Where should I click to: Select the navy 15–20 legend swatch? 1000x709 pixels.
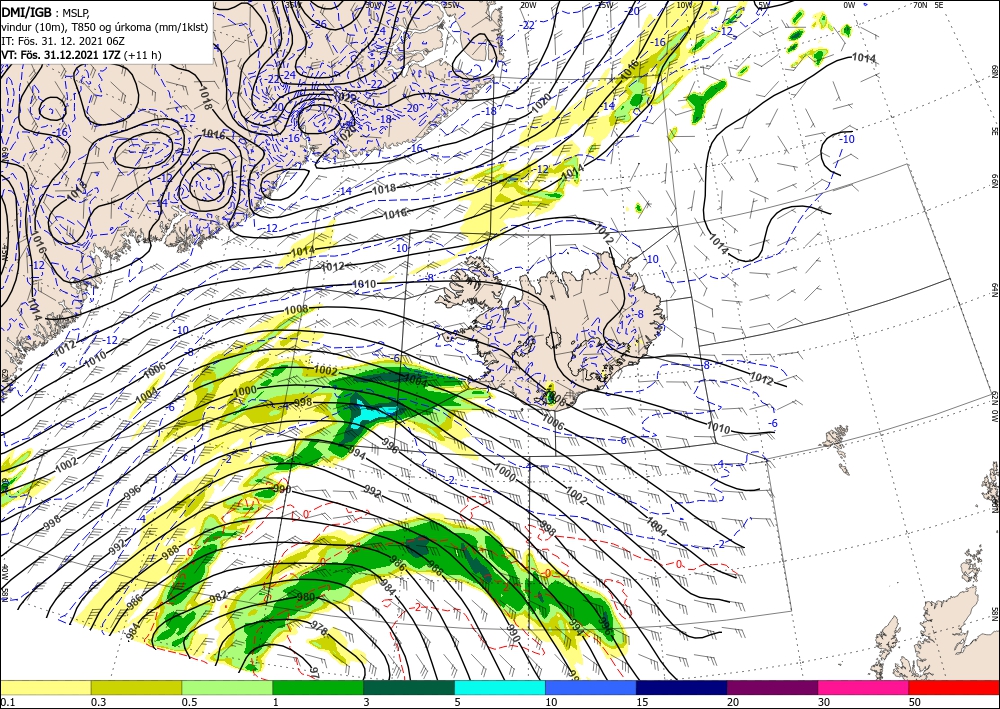tap(682, 687)
